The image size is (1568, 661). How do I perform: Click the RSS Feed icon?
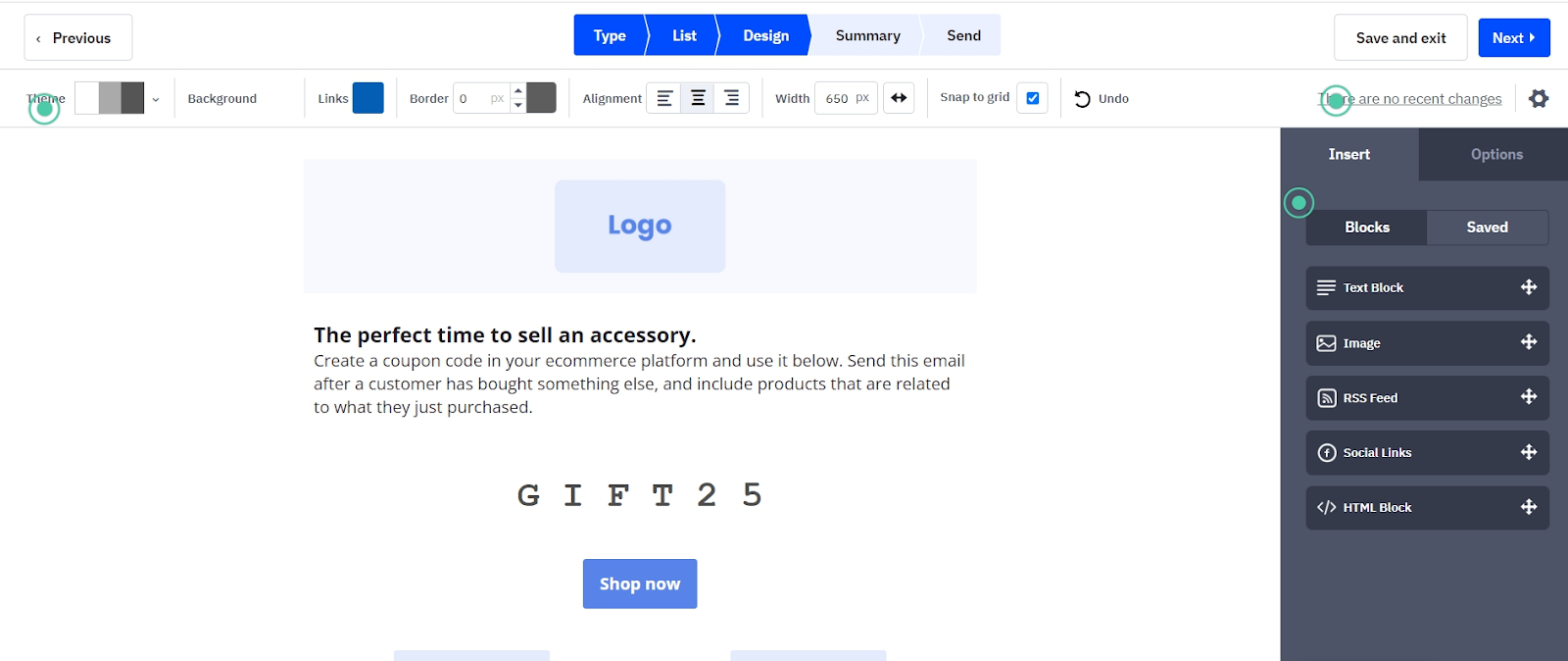(1327, 398)
